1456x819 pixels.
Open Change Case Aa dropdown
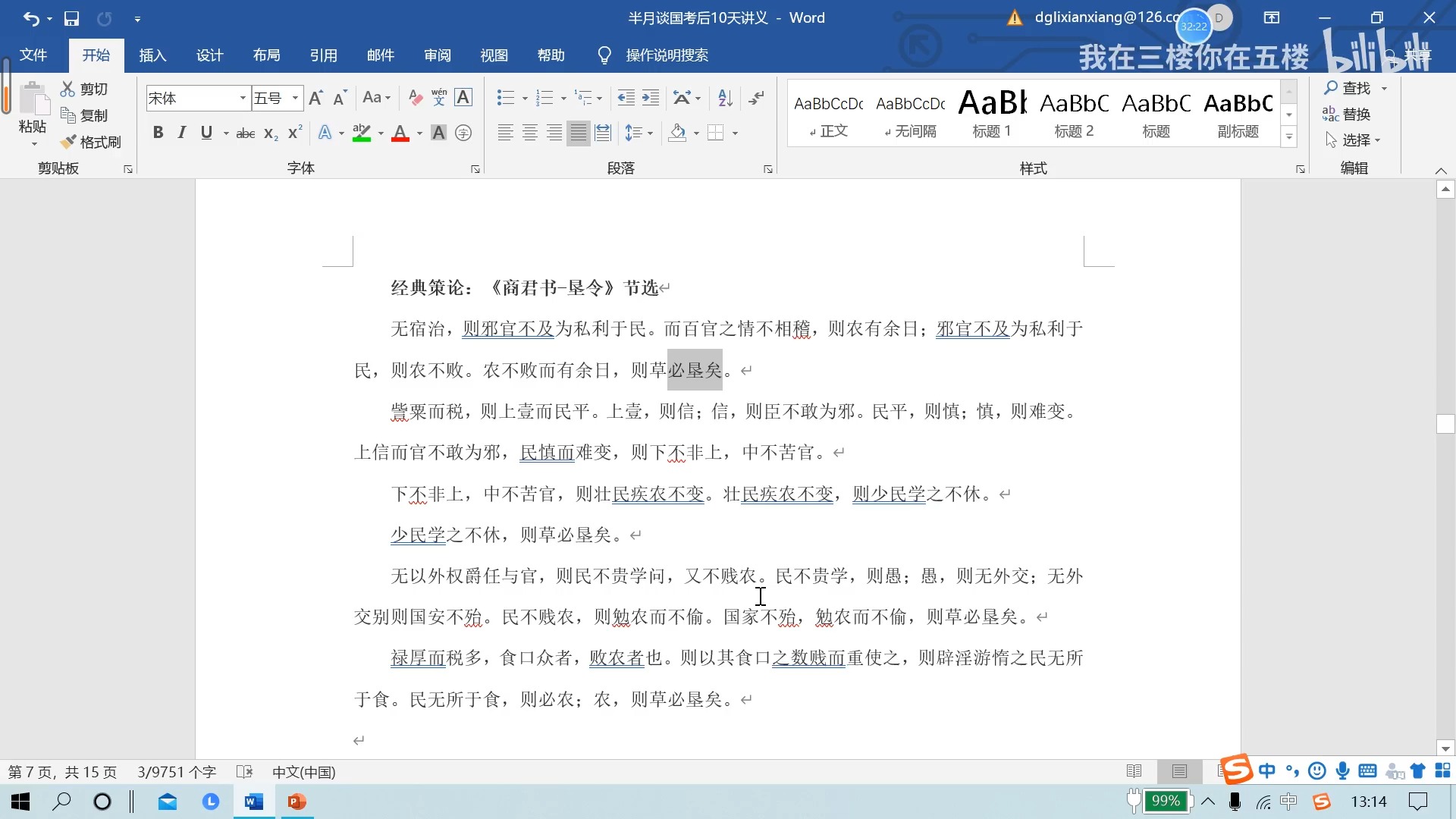[x=376, y=98]
